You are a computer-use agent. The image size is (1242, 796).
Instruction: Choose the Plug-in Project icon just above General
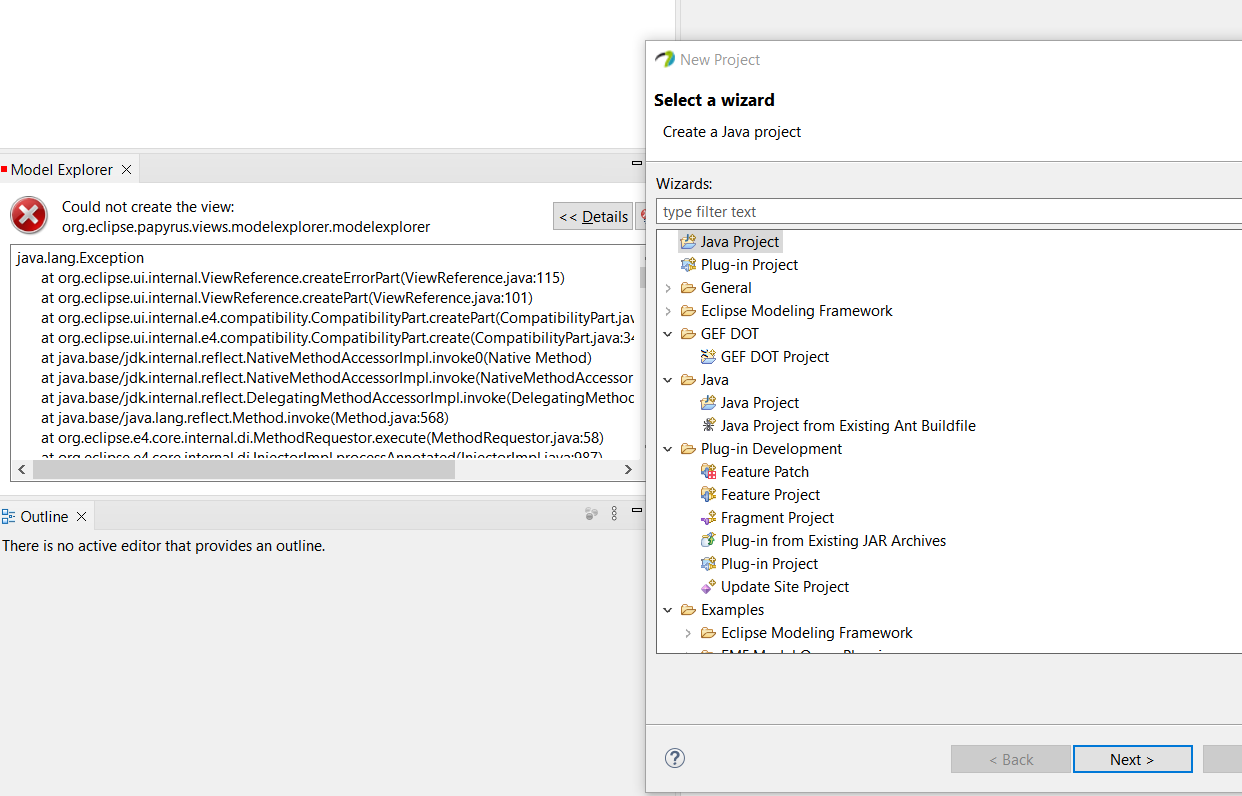pos(688,265)
